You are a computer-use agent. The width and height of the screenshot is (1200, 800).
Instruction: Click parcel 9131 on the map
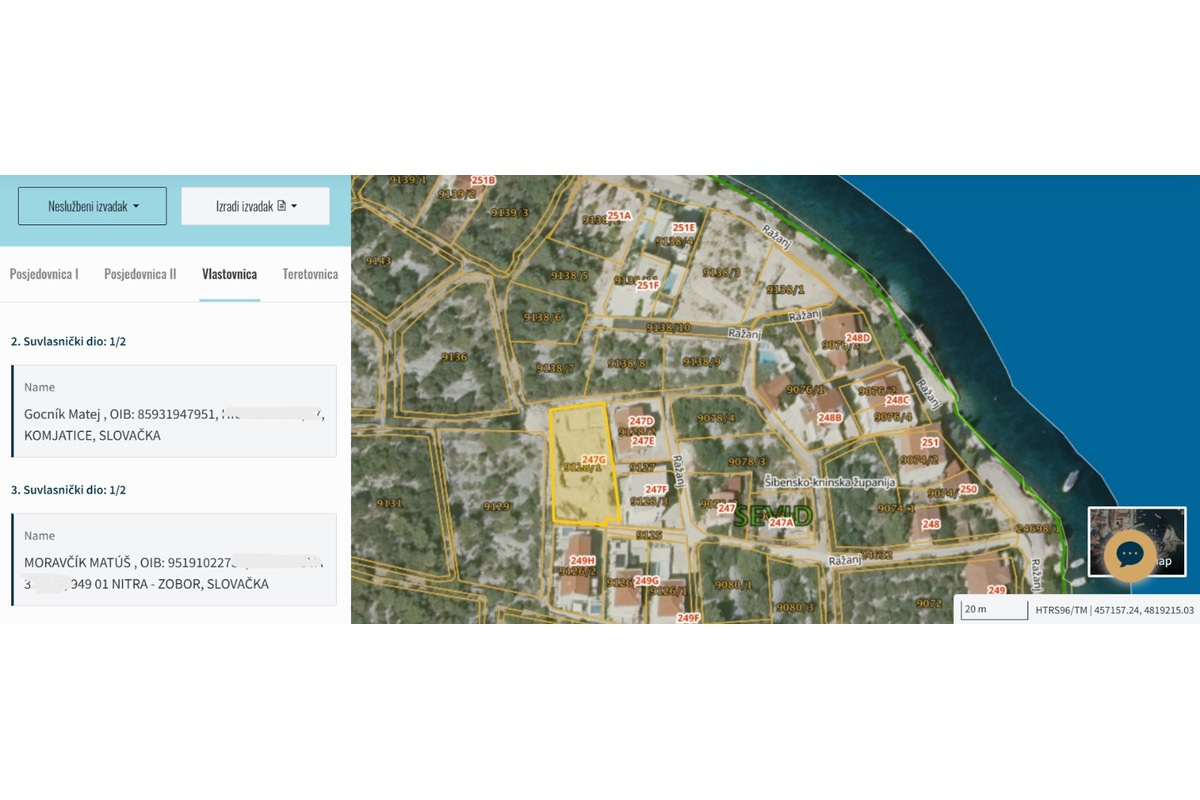click(x=389, y=504)
